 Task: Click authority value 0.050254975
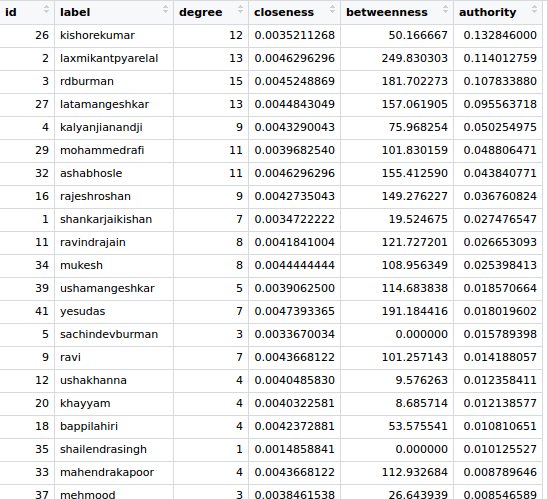pos(500,127)
